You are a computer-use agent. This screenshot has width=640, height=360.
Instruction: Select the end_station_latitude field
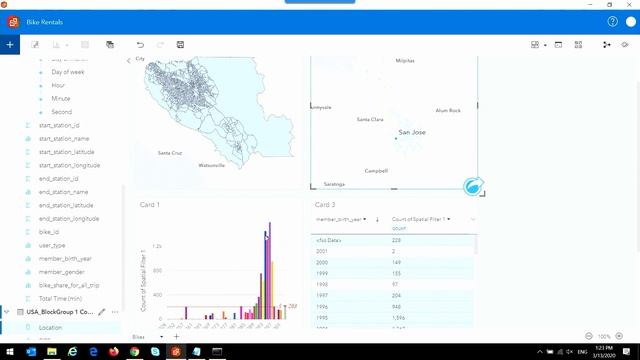pyautogui.click(x=66, y=205)
